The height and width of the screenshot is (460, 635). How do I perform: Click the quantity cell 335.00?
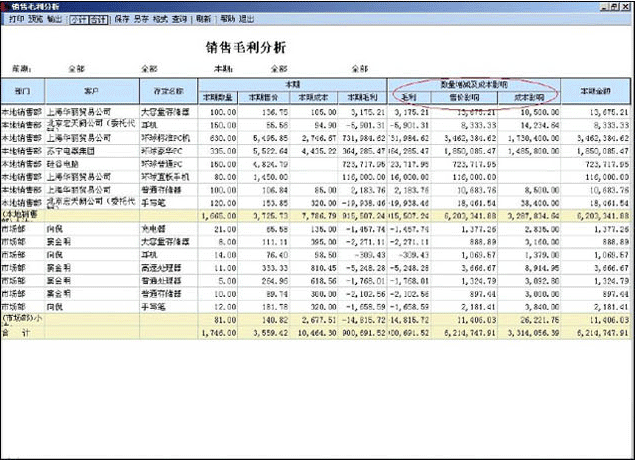(218, 151)
